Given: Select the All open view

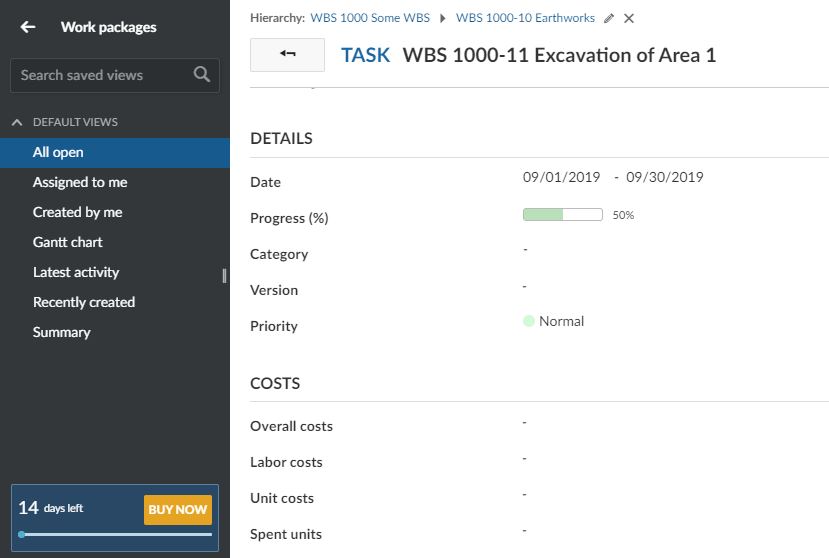Looking at the screenshot, I should [58, 152].
